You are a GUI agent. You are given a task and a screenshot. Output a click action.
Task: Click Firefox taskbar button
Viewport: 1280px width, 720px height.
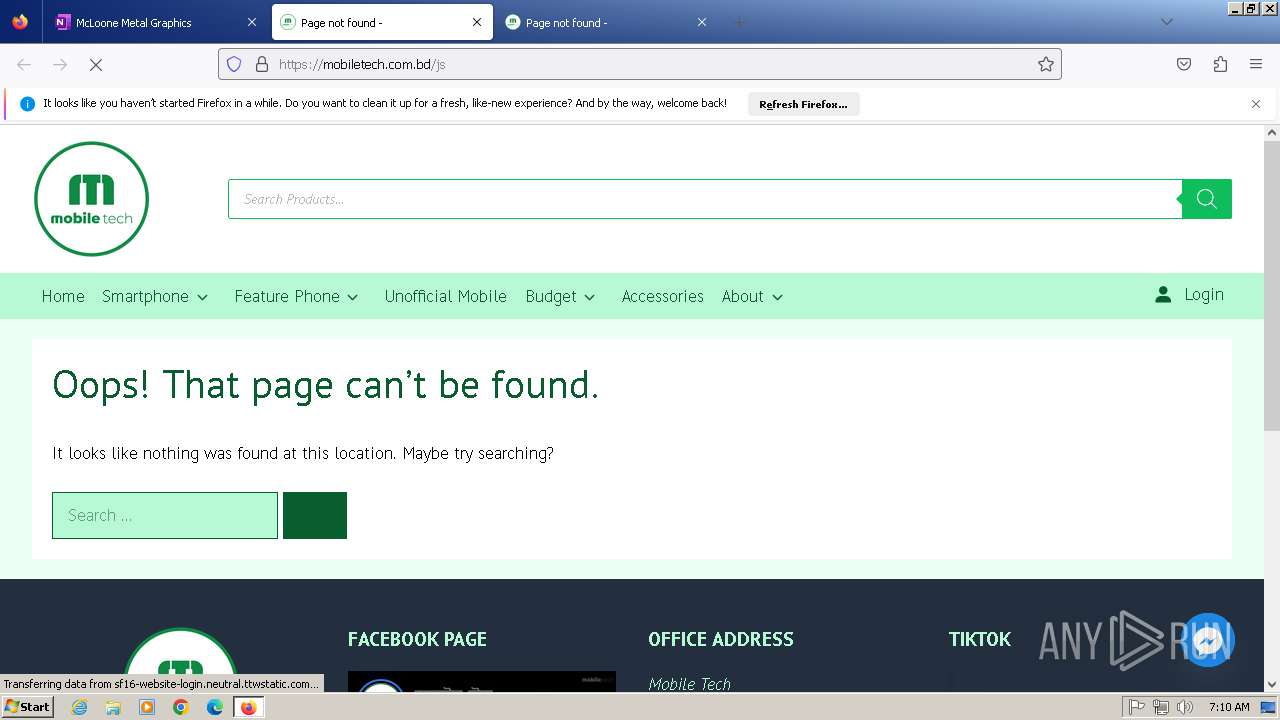(248, 707)
